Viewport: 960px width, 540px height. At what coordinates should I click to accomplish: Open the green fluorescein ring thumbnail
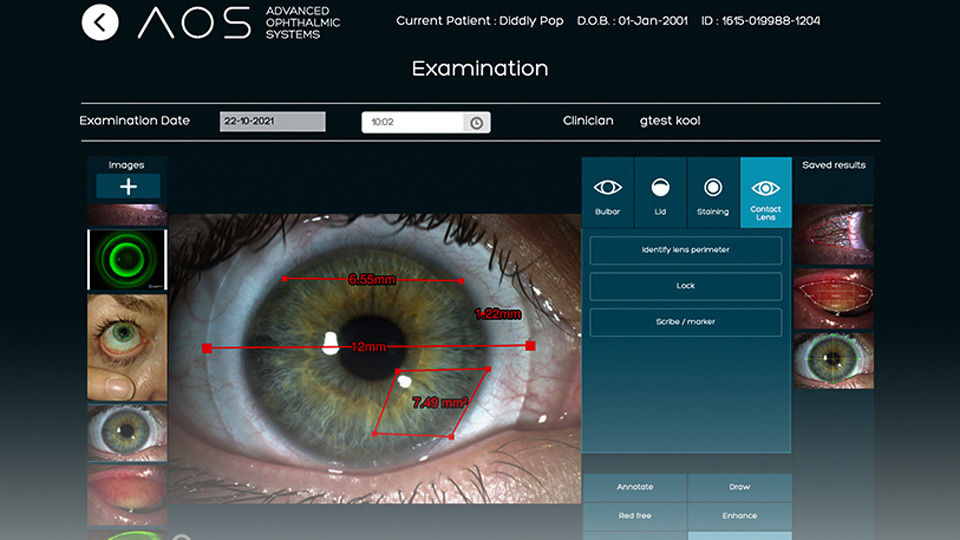127,260
